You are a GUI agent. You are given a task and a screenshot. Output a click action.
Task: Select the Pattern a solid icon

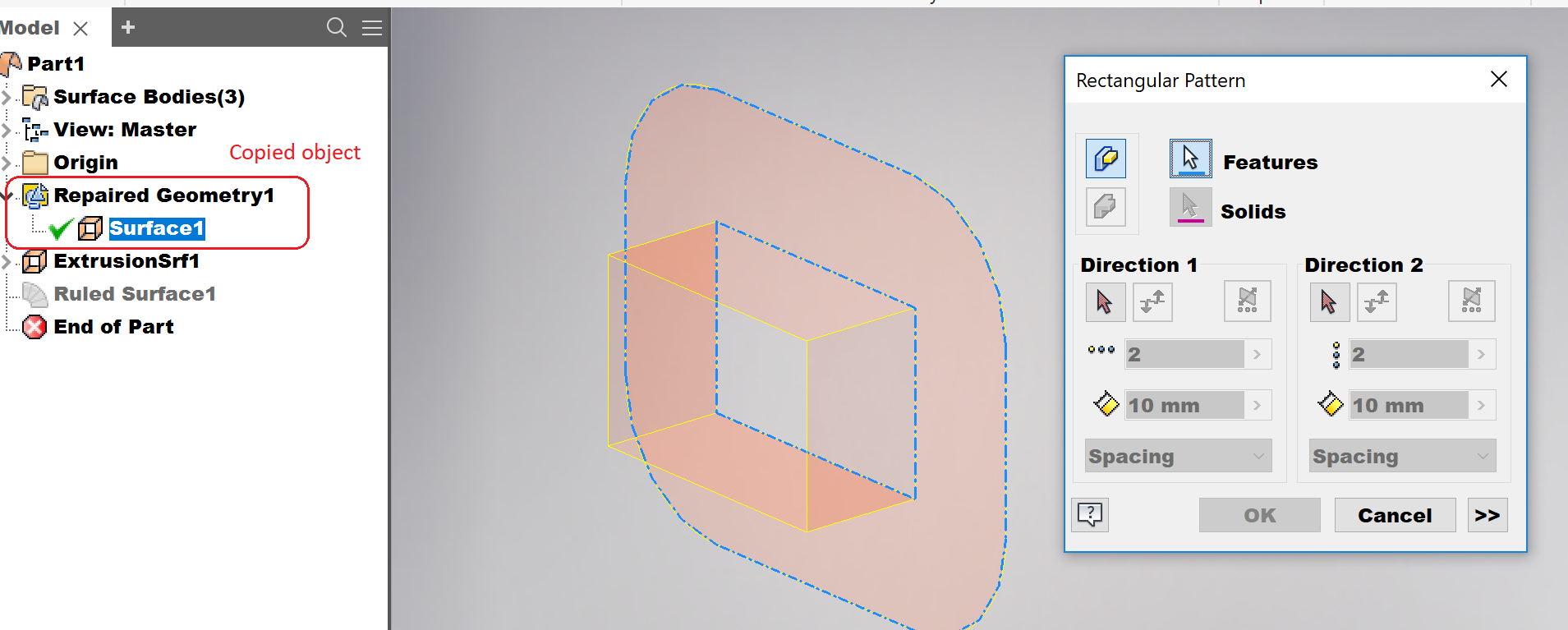click(x=1106, y=206)
